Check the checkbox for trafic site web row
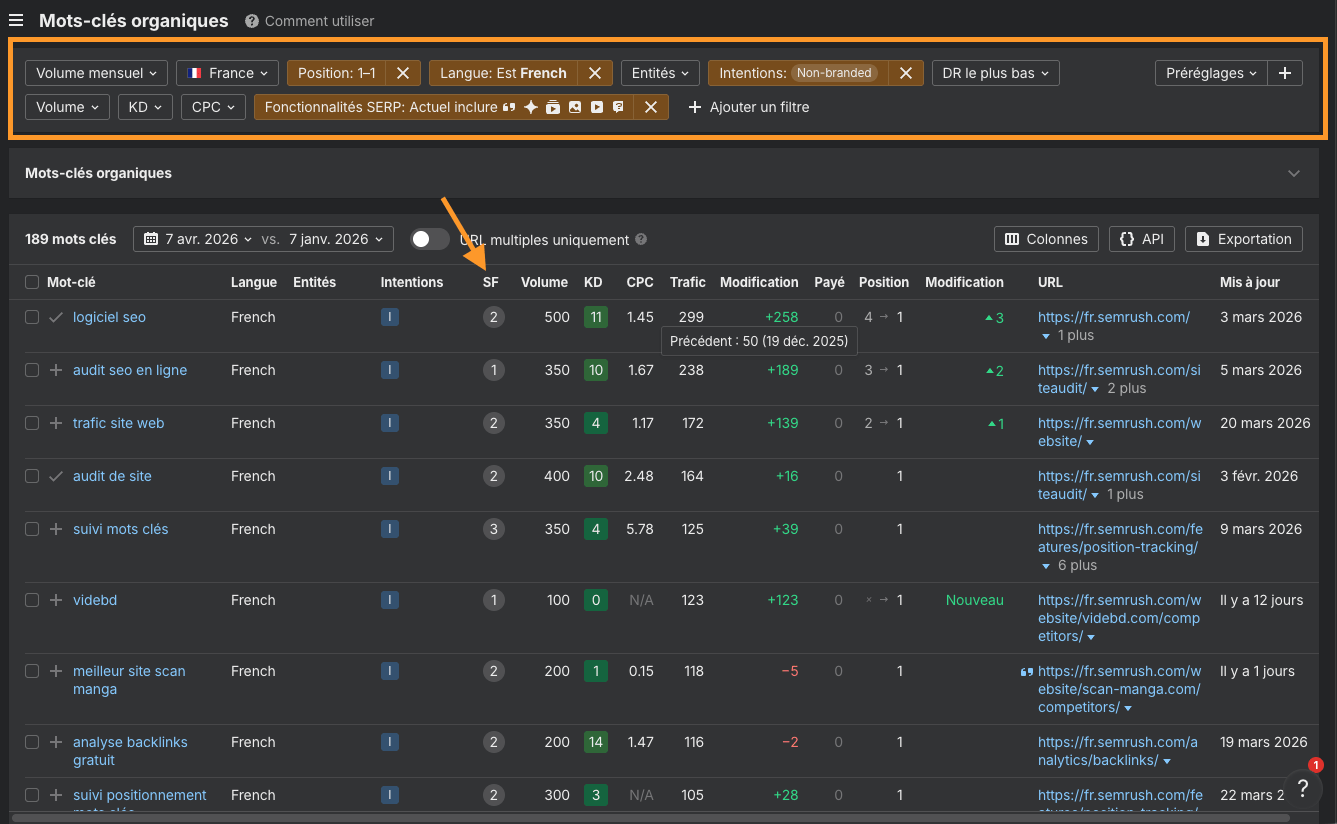The width and height of the screenshot is (1337, 824). [x=32, y=423]
